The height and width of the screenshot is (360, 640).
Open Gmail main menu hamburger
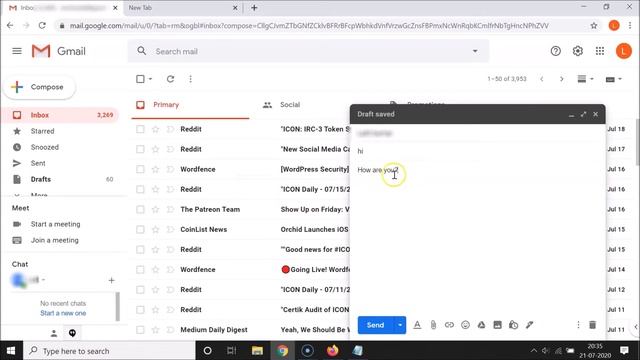(17, 51)
